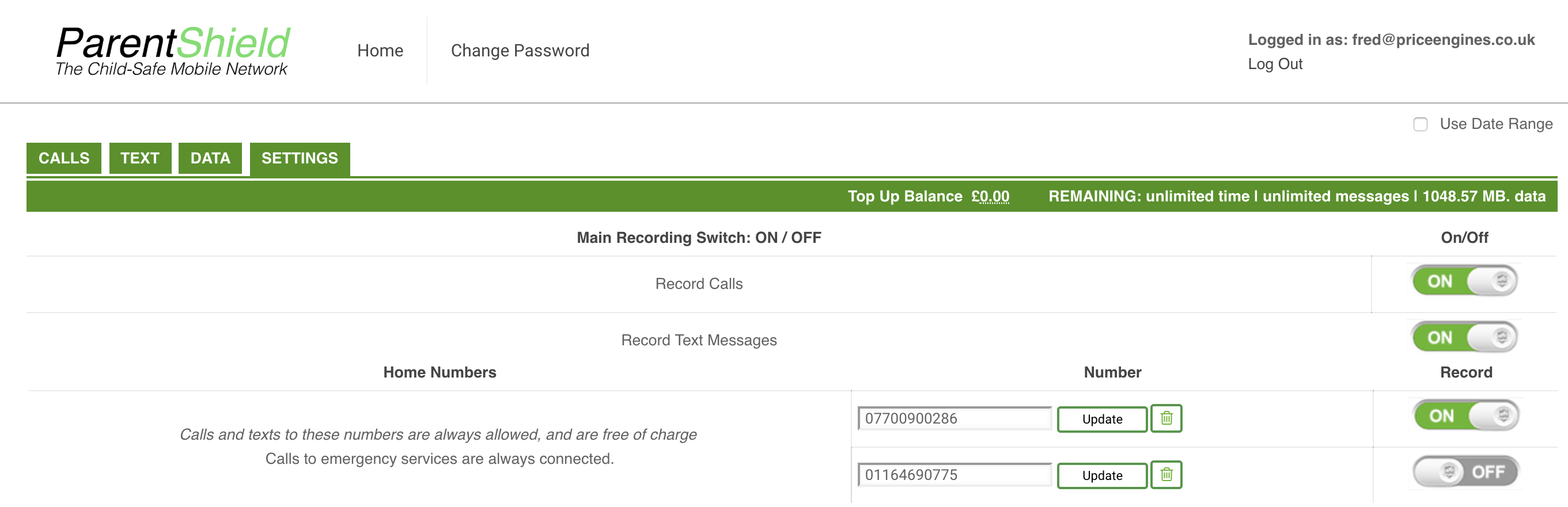This screenshot has height=507, width=1568.
Task: Delete home number 01164690775 with trash icon
Action: pos(1166,475)
